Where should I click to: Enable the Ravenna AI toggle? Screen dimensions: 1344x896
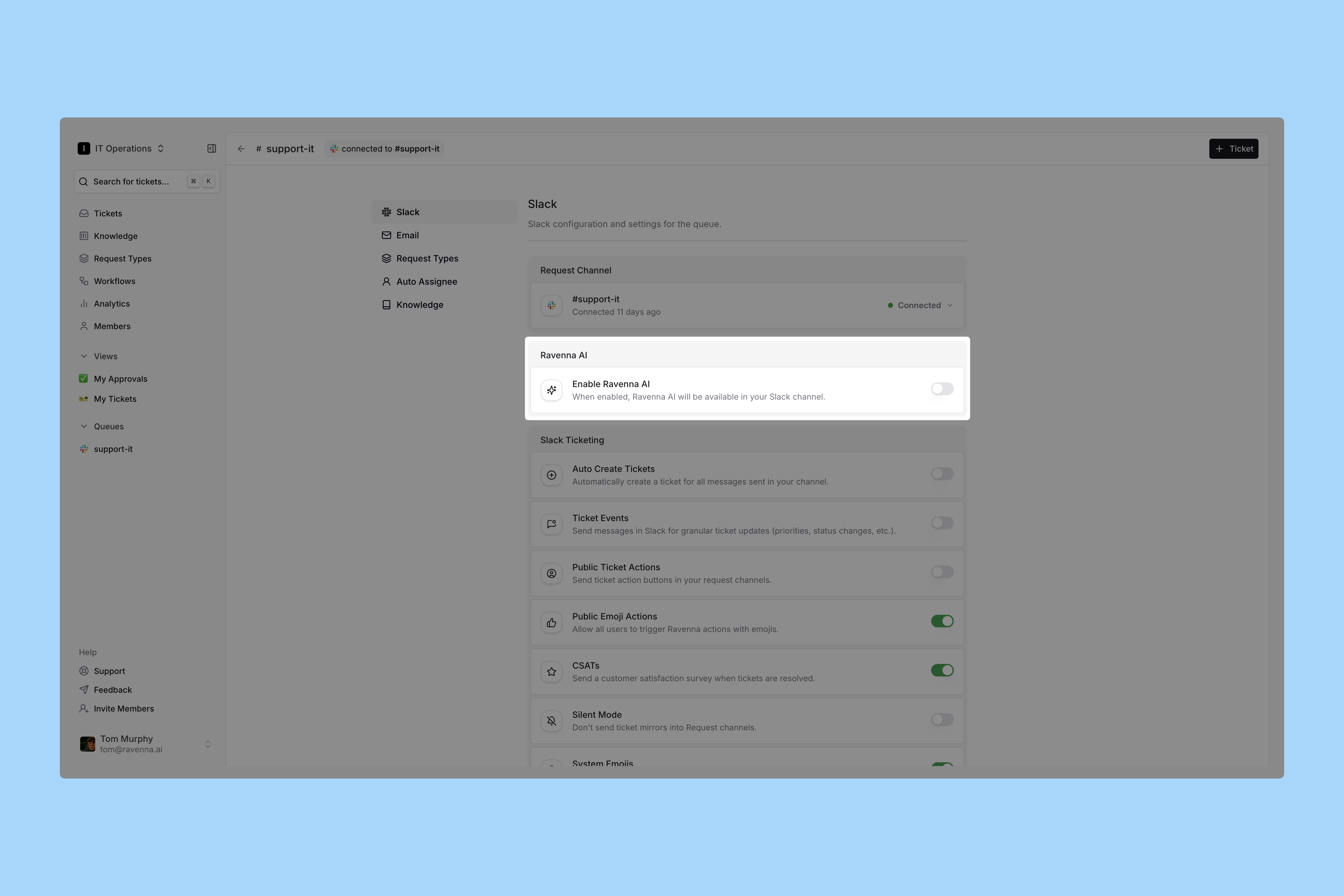pyautogui.click(x=942, y=389)
